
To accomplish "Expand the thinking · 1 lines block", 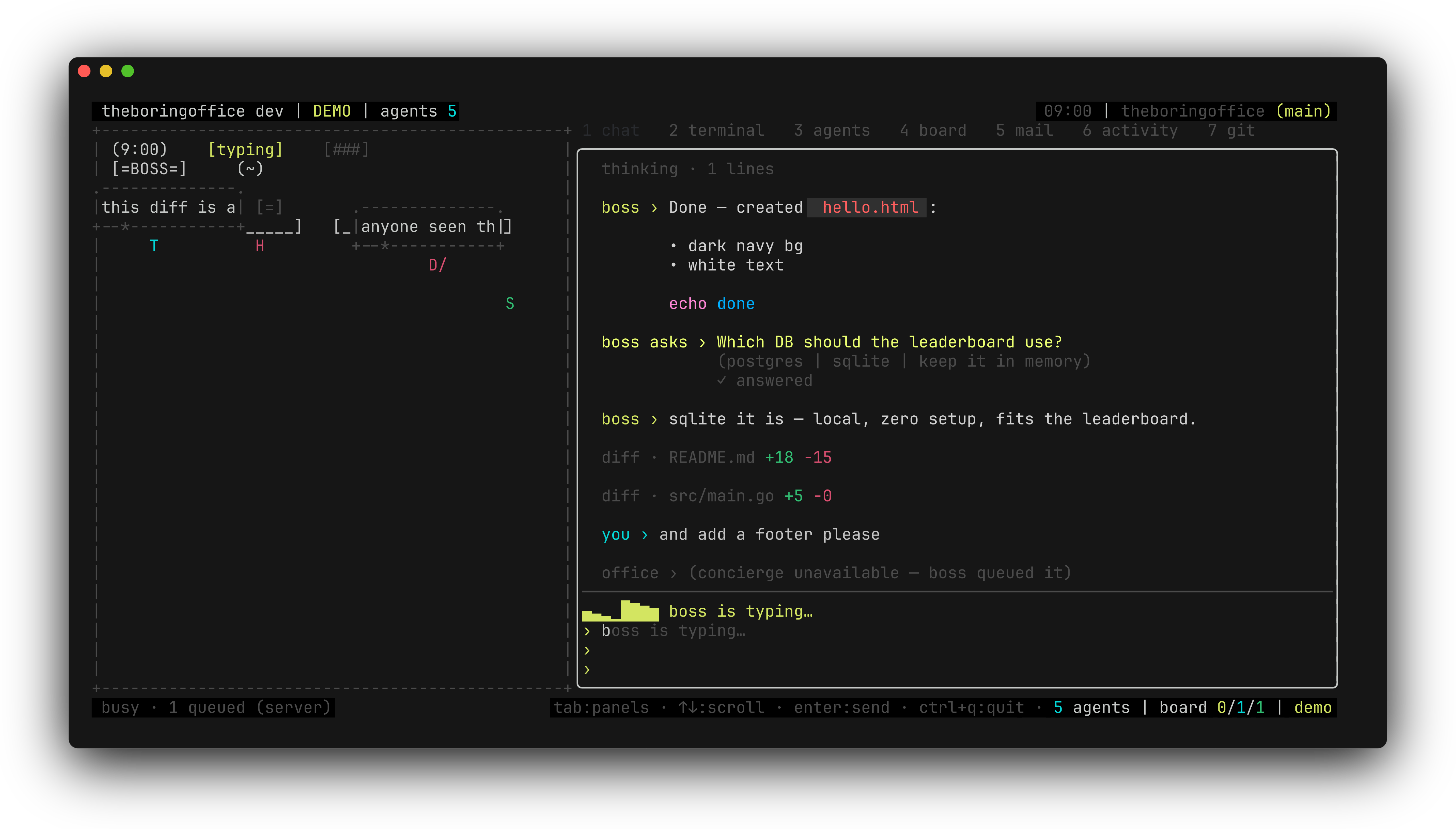I will (x=687, y=169).
